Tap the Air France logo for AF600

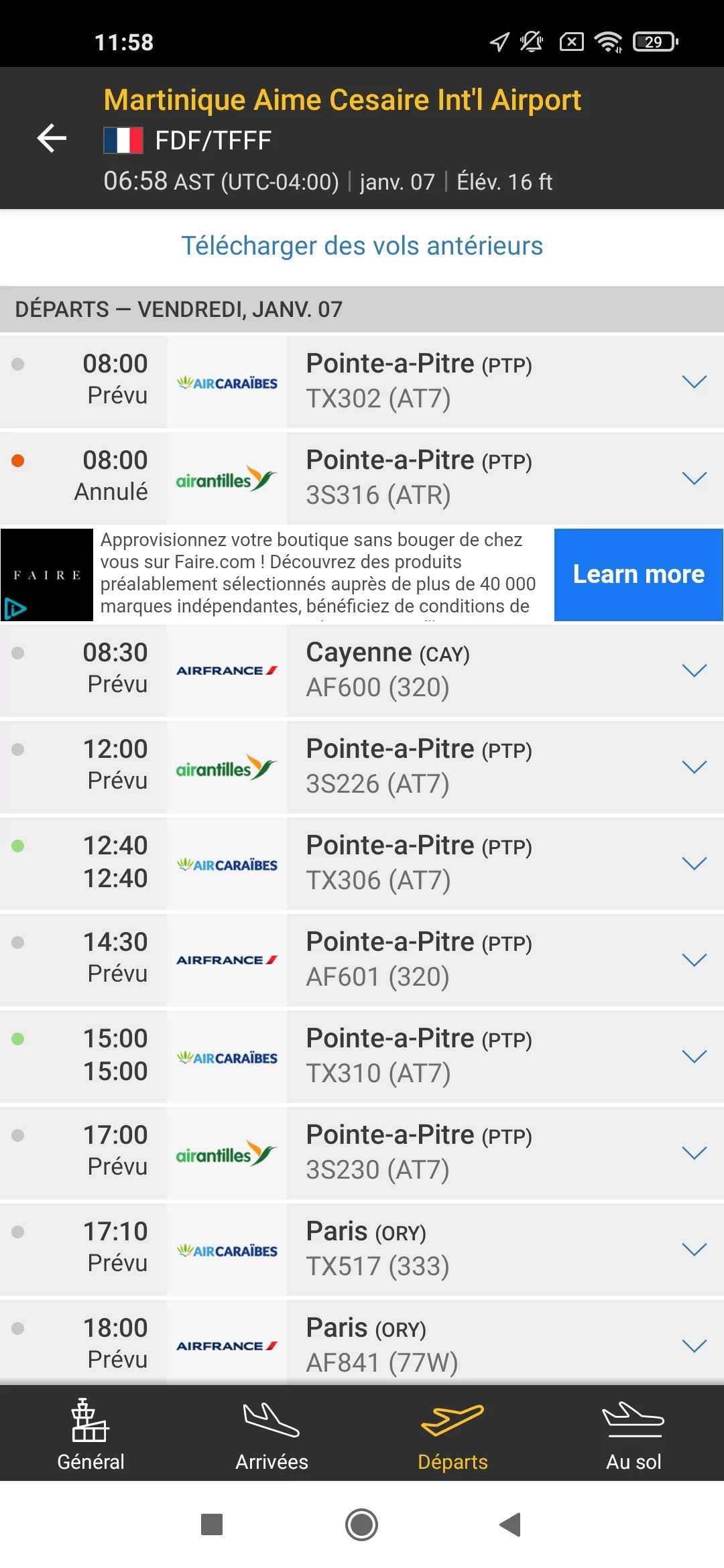[x=227, y=671]
